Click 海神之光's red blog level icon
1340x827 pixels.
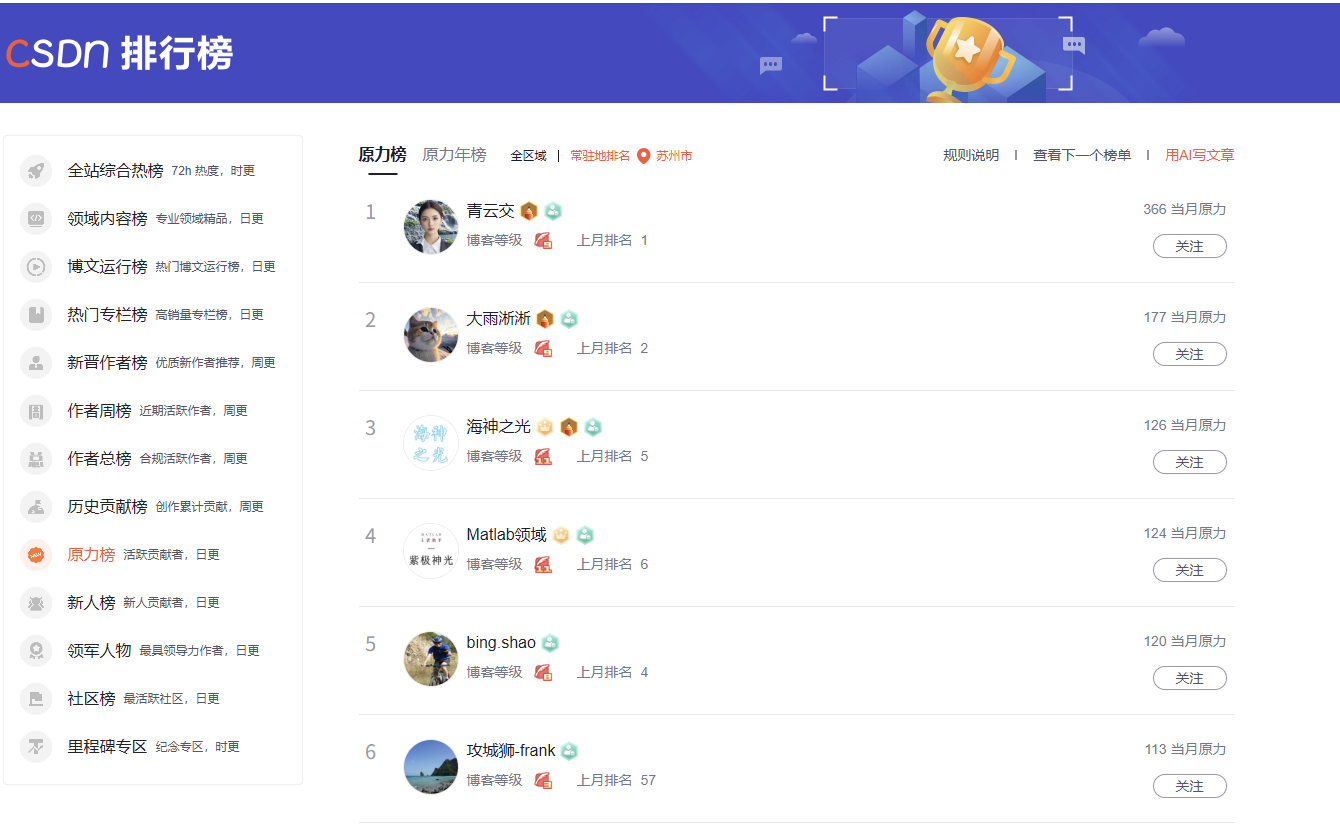tap(543, 456)
